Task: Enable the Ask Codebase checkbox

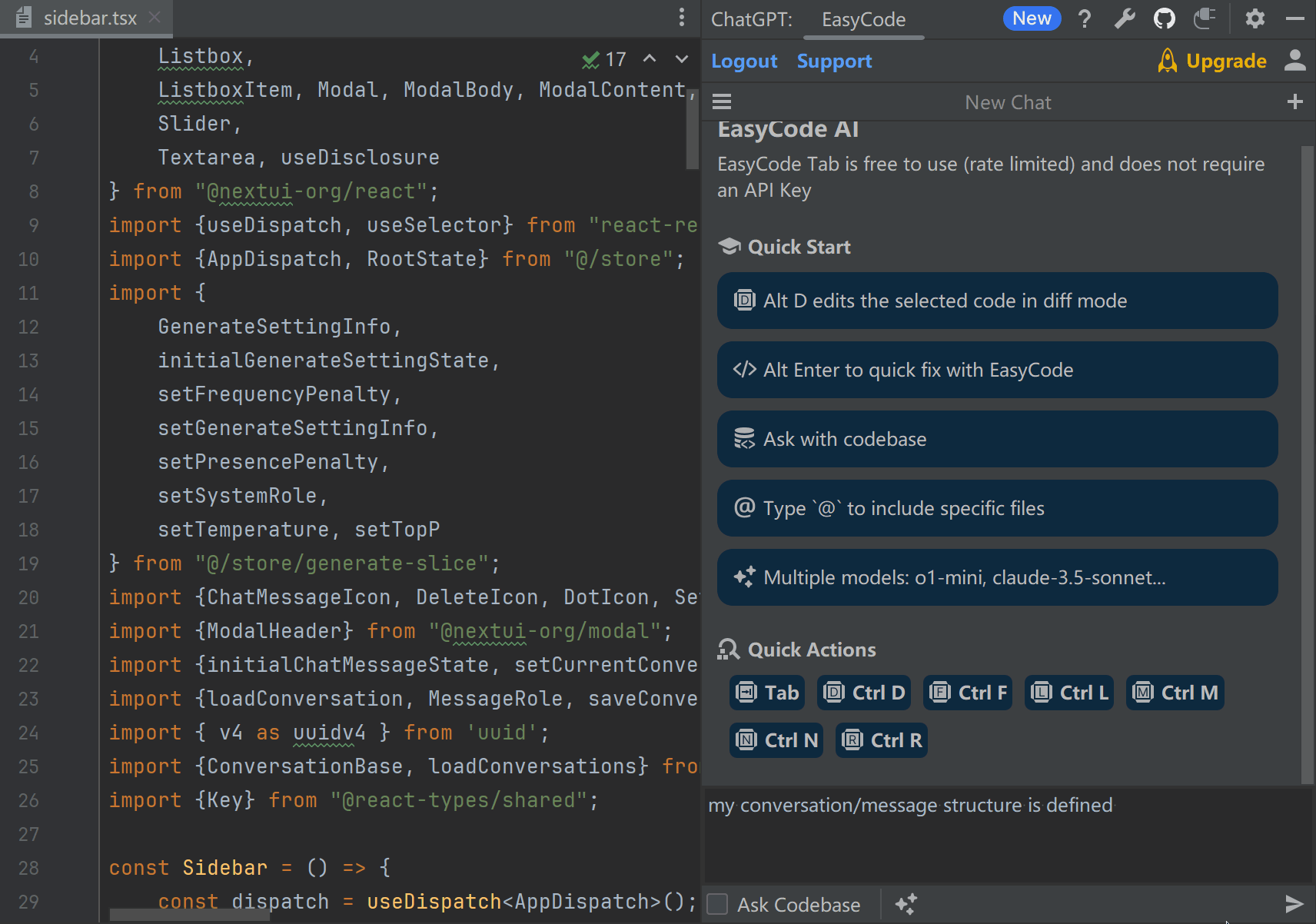Action: pos(718,904)
